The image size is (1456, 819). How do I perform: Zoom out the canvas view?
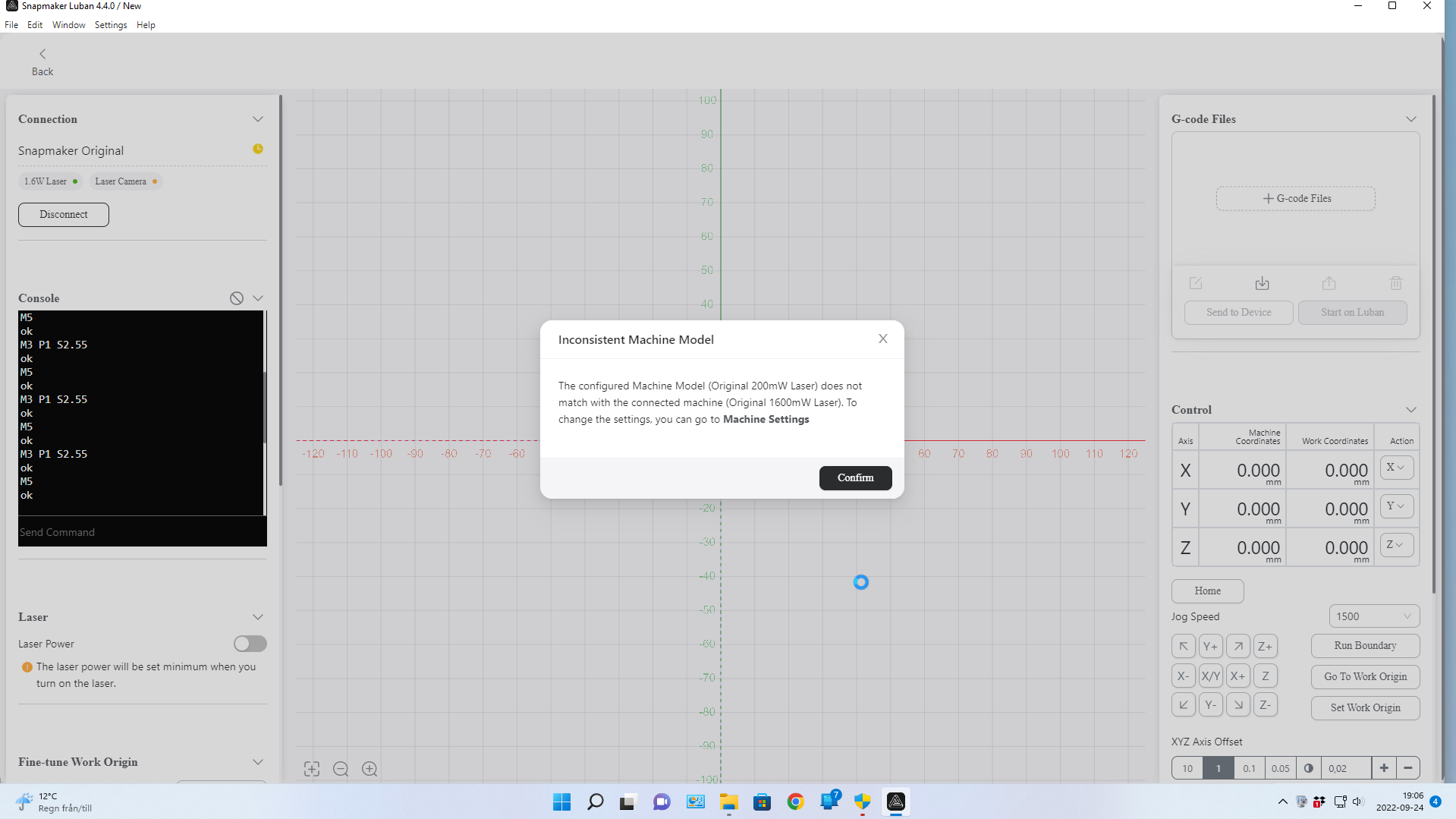[x=341, y=769]
